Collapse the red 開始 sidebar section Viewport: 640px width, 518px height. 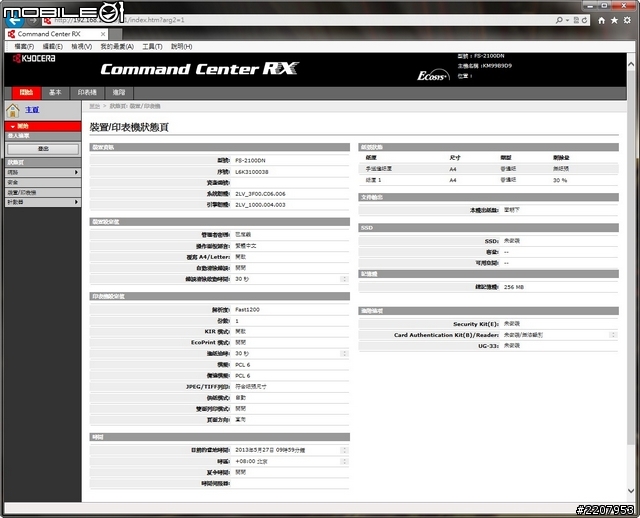[43, 126]
